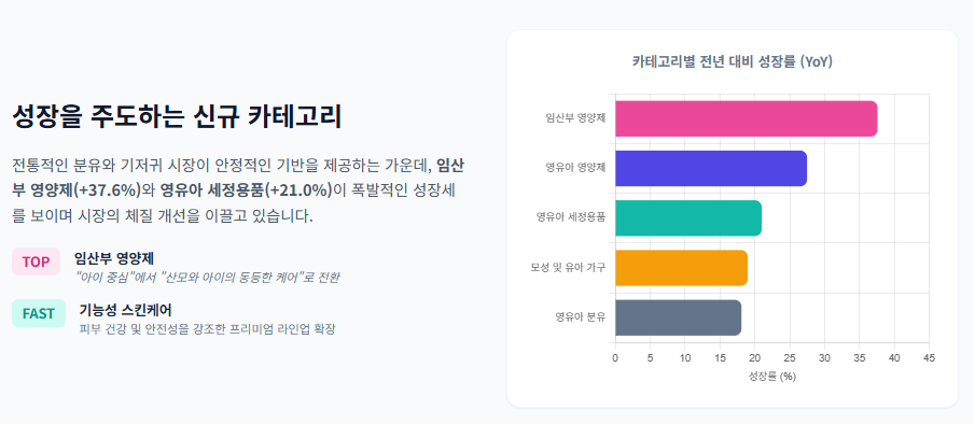Click the italic quote about 산모와 아이

206,277
